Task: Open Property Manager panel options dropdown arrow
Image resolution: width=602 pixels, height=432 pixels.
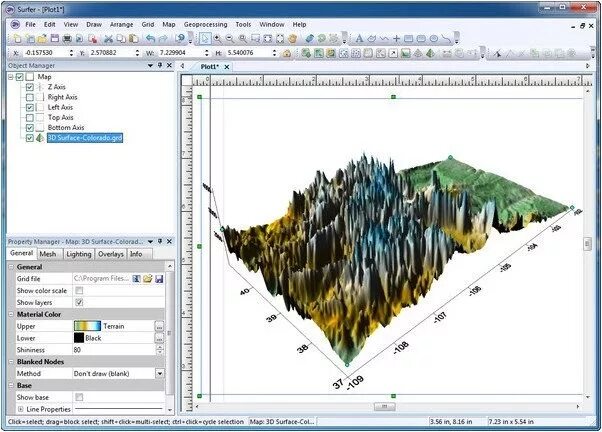Action: pos(150,242)
